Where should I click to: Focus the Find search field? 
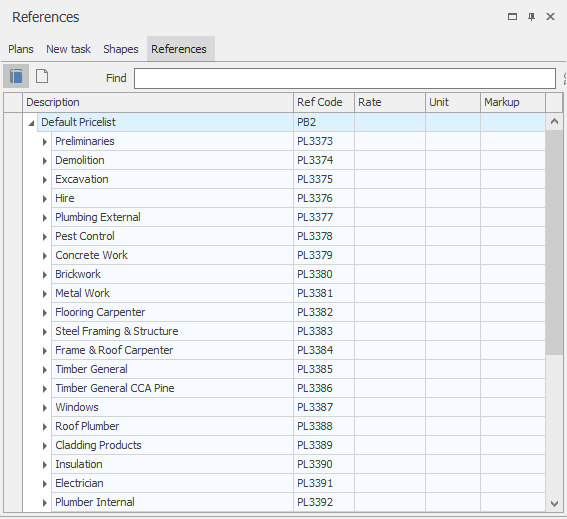345,78
